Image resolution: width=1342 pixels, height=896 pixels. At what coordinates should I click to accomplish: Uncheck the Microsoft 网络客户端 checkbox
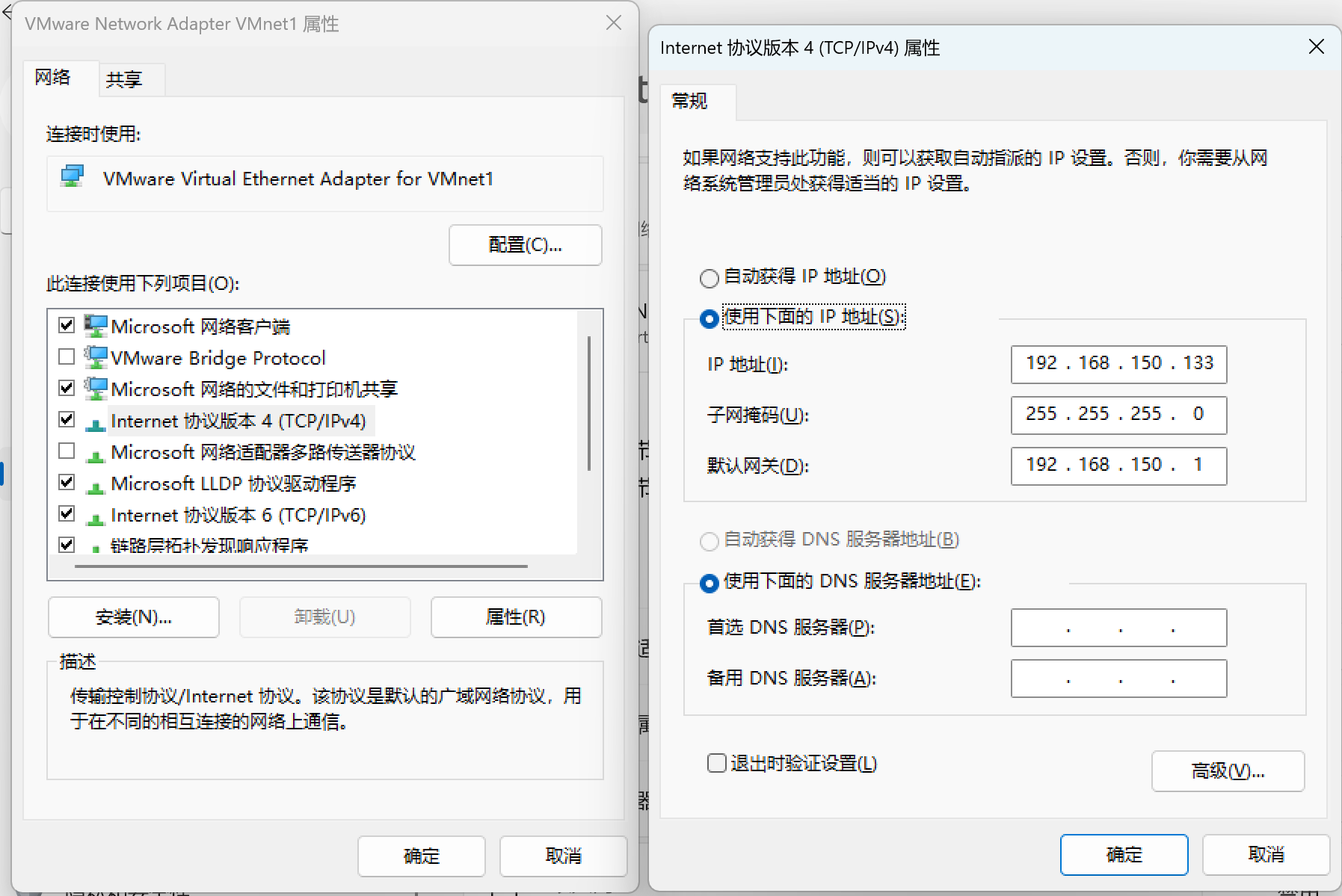pos(67,325)
